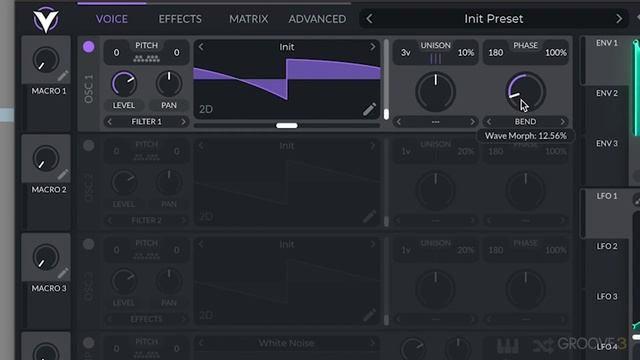
Task: Click OSC 1 unison detune 10% value
Action: click(x=466, y=53)
